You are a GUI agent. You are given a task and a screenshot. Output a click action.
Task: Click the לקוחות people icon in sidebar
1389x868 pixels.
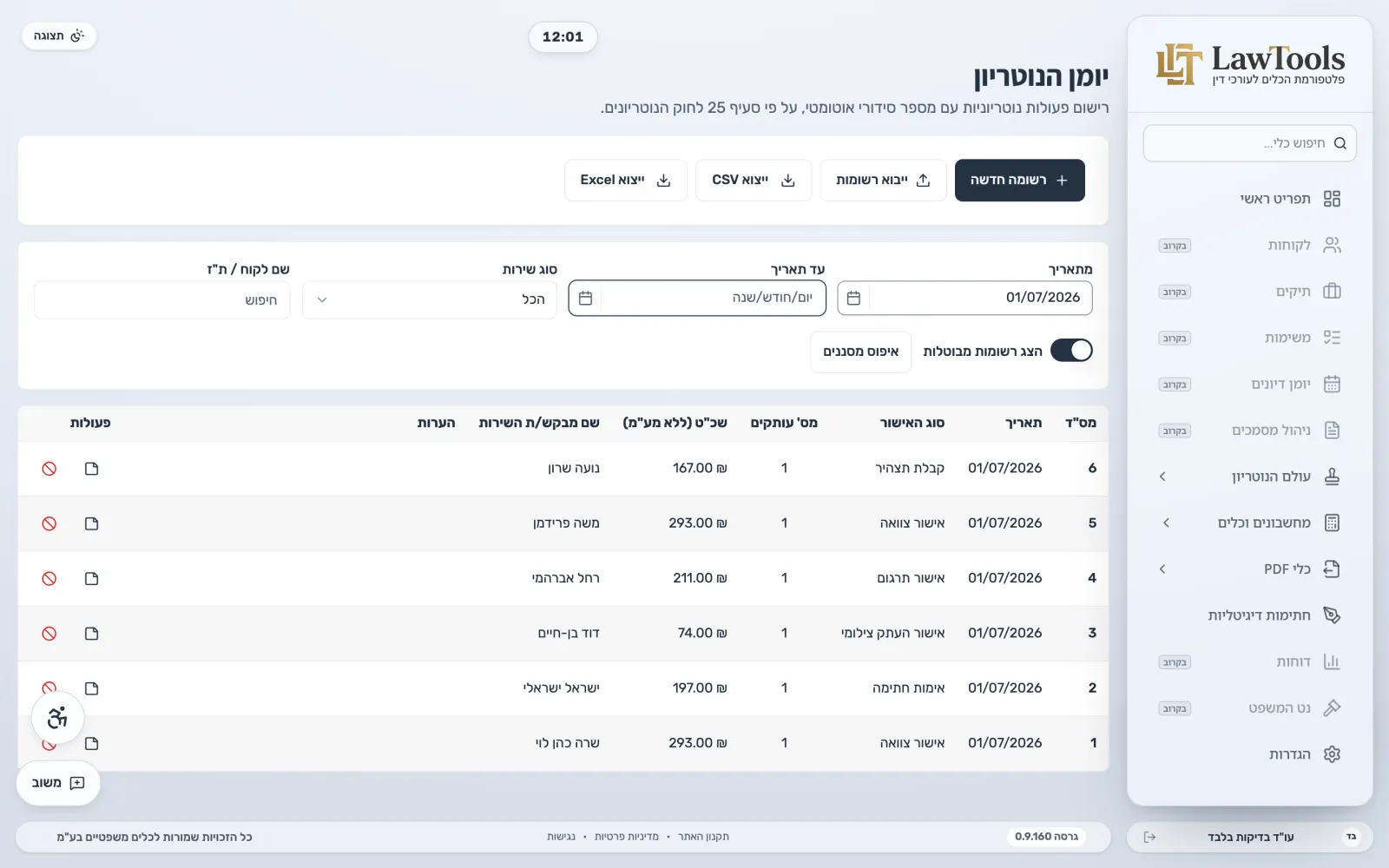click(x=1332, y=245)
